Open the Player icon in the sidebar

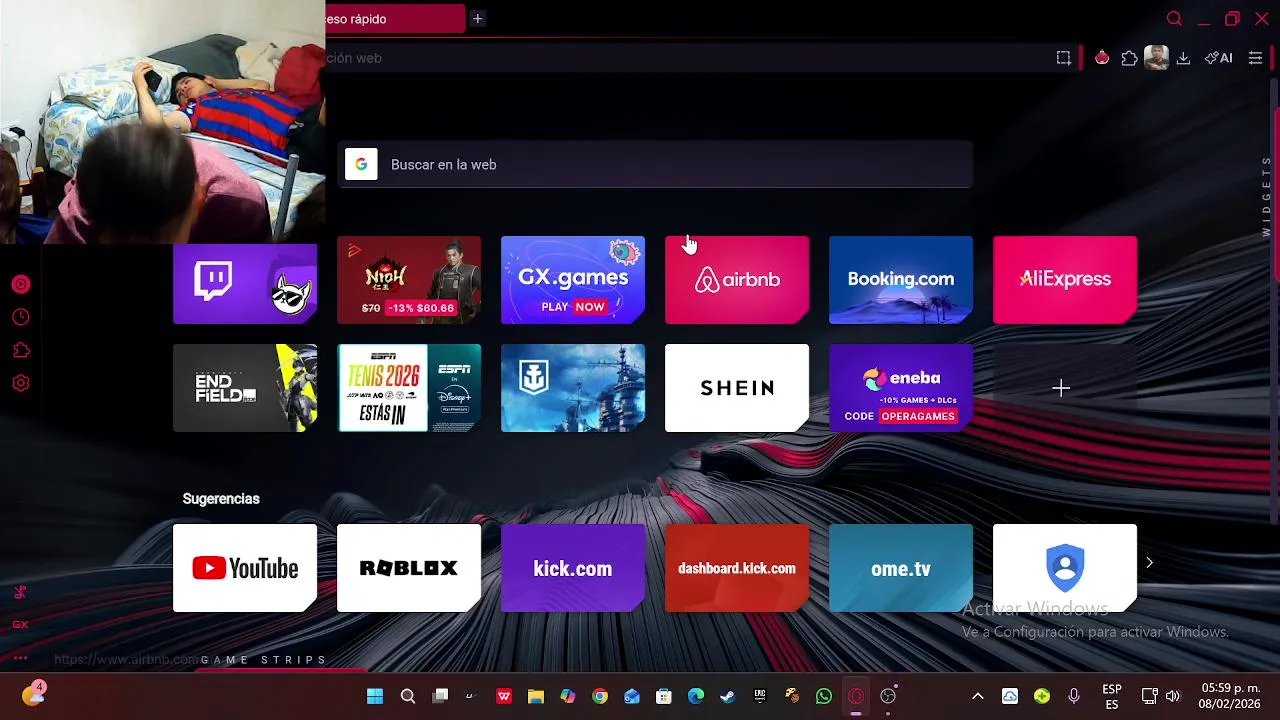pos(20,284)
